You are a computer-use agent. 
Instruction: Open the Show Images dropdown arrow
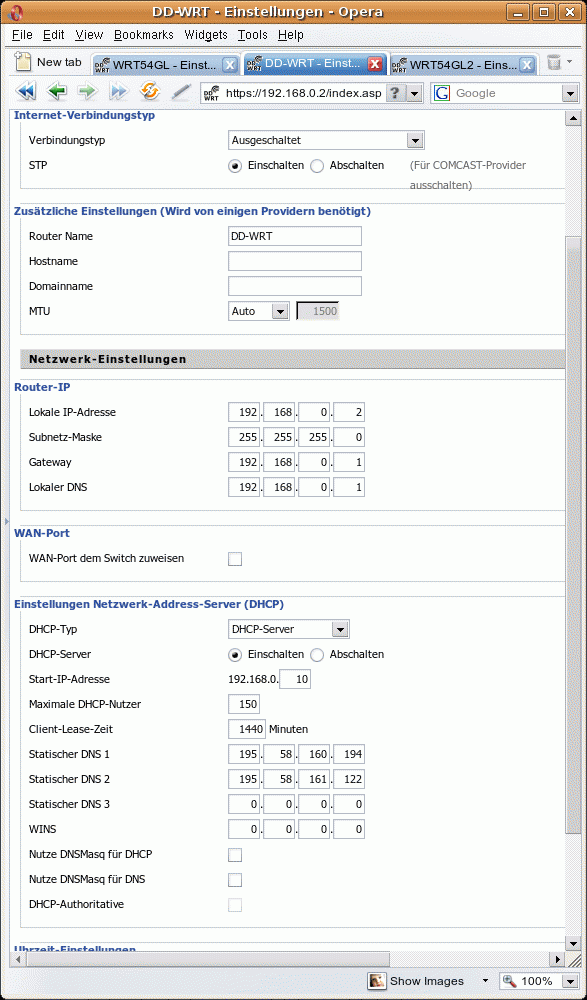(486, 981)
